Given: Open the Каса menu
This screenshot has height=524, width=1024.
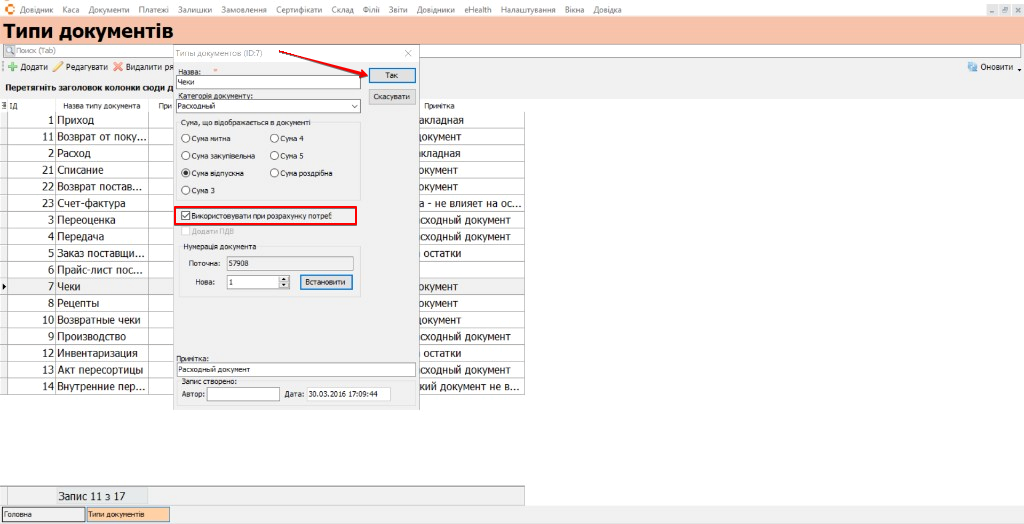Looking at the screenshot, I should coord(71,10).
